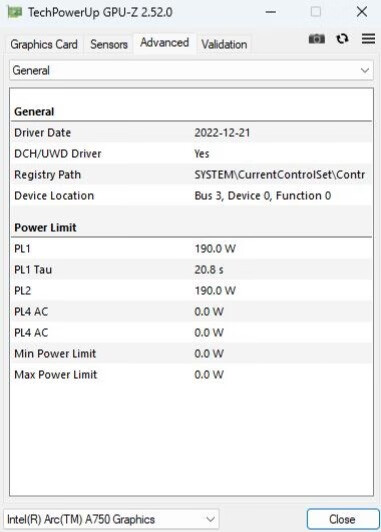
Task: Click the 20.8 s value
Action: pyautogui.click(x=209, y=270)
